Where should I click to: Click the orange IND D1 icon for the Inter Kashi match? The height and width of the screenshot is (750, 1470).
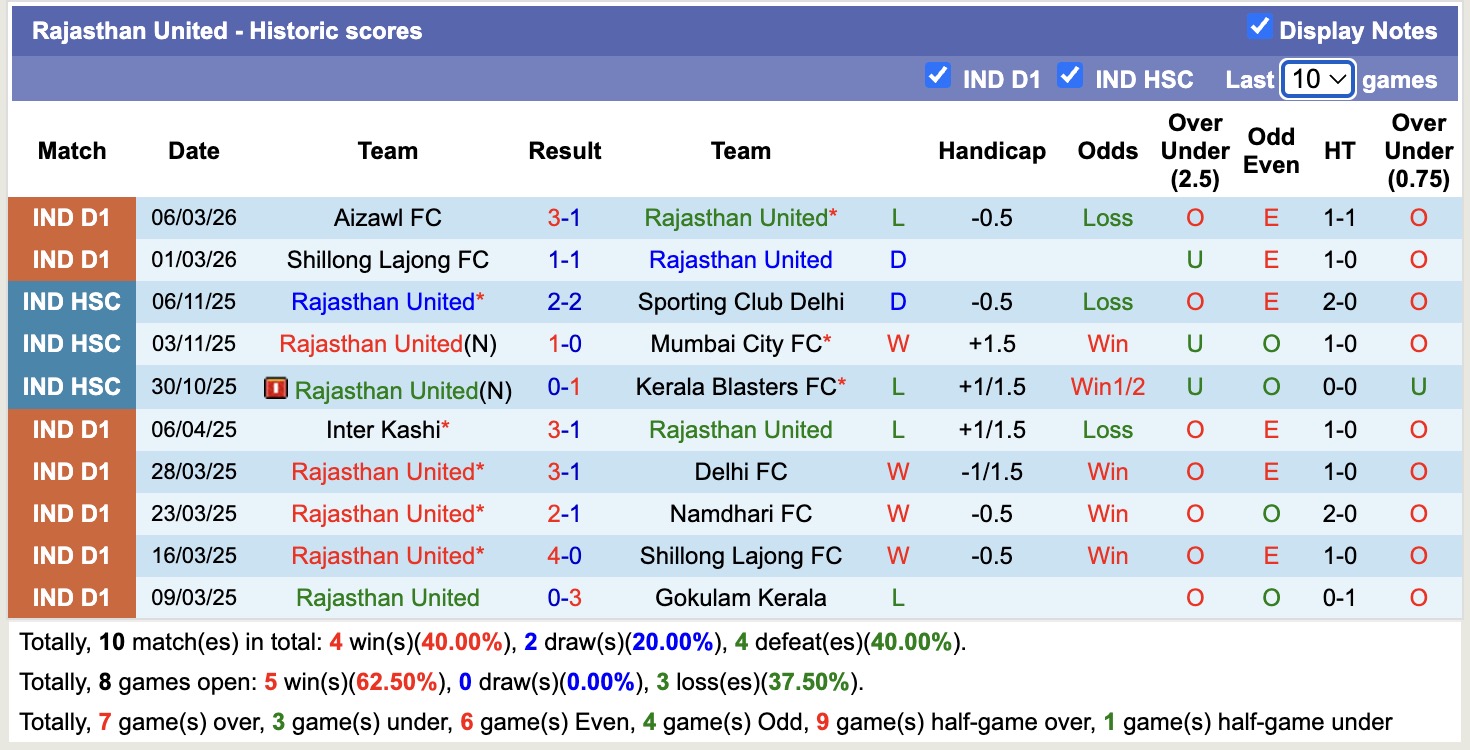click(x=71, y=429)
